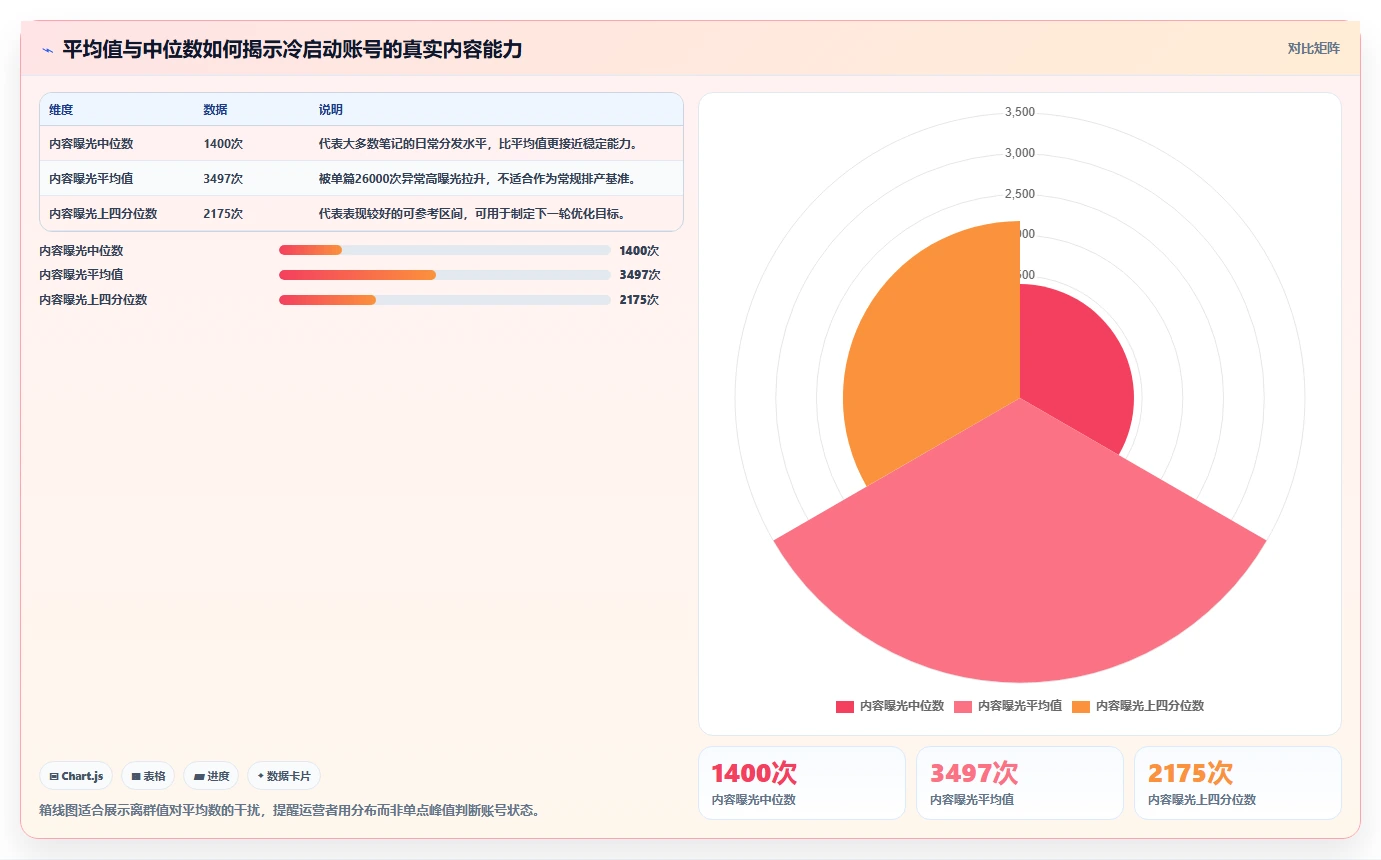The image size is (1381, 860).
Task: Select the 进度 chip
Action: coord(211,776)
